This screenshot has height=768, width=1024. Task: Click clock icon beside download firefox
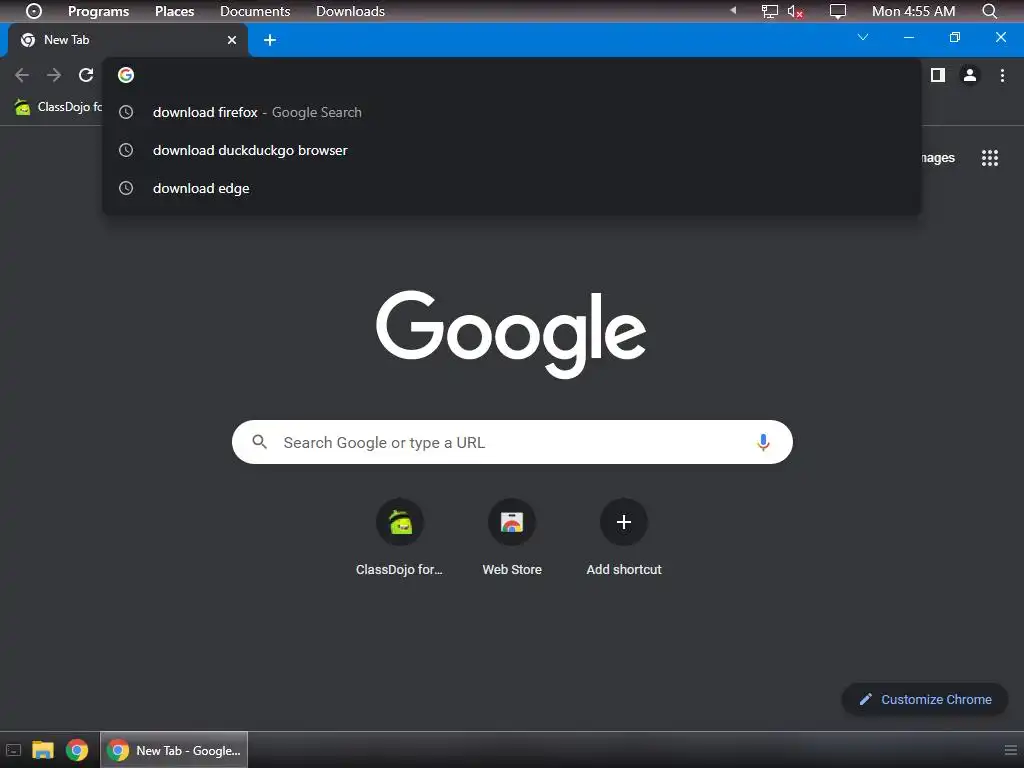(126, 112)
